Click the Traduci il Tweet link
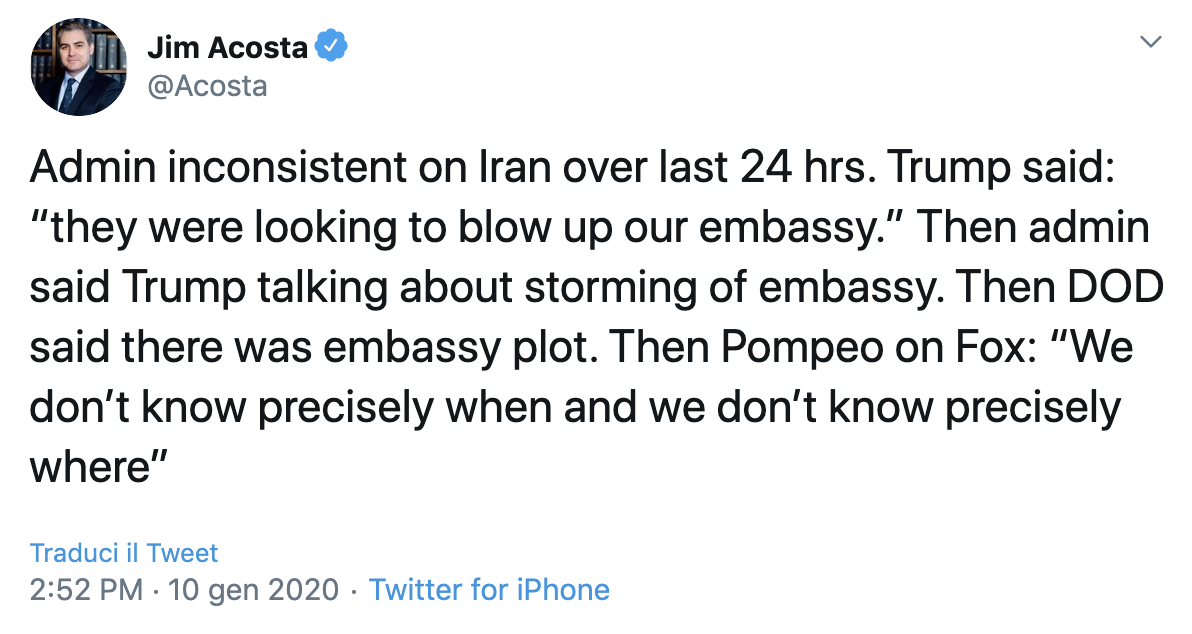The height and width of the screenshot is (634, 1192). [124, 553]
